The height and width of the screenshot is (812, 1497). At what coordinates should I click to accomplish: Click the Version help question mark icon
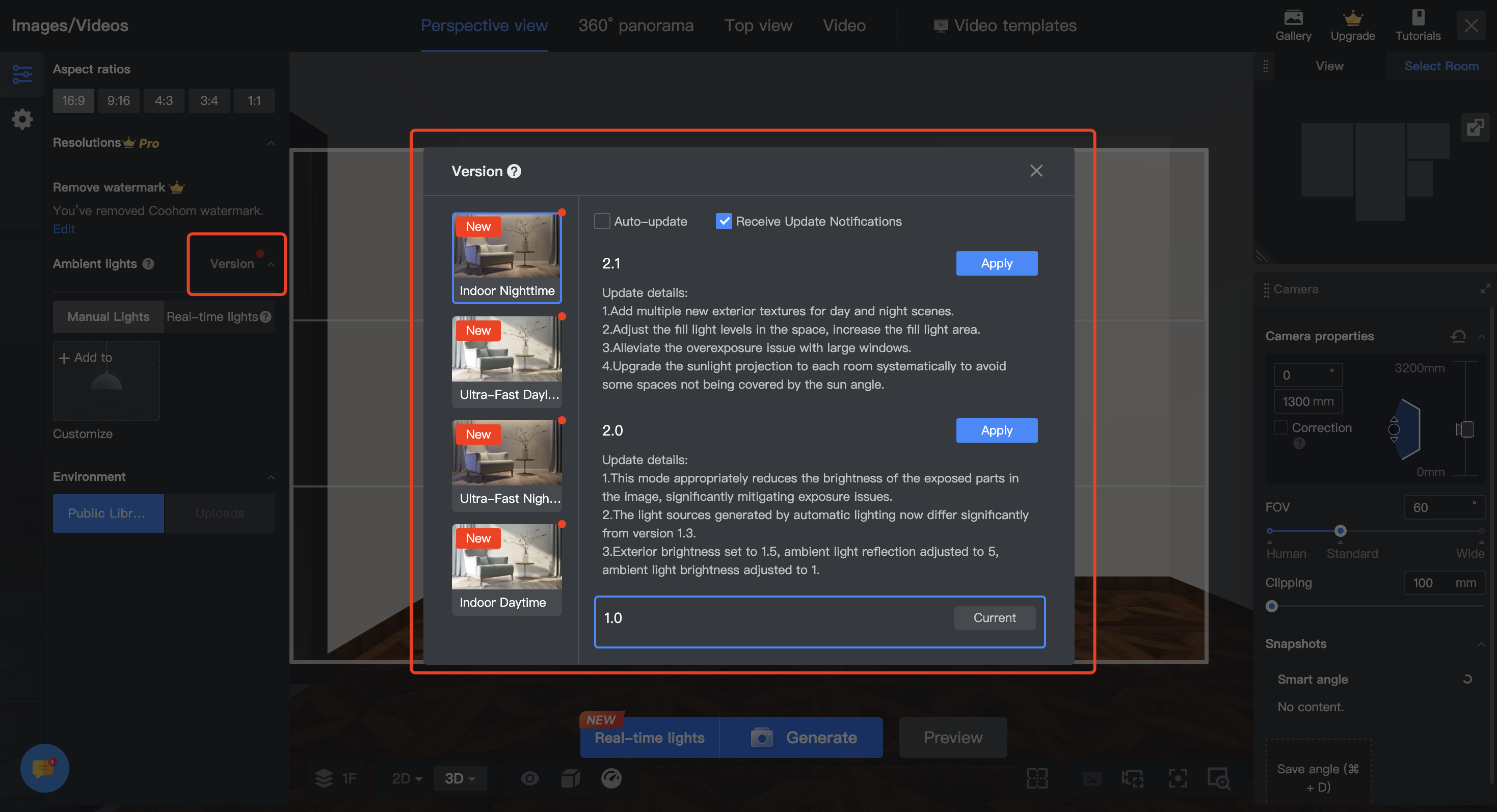[514, 171]
